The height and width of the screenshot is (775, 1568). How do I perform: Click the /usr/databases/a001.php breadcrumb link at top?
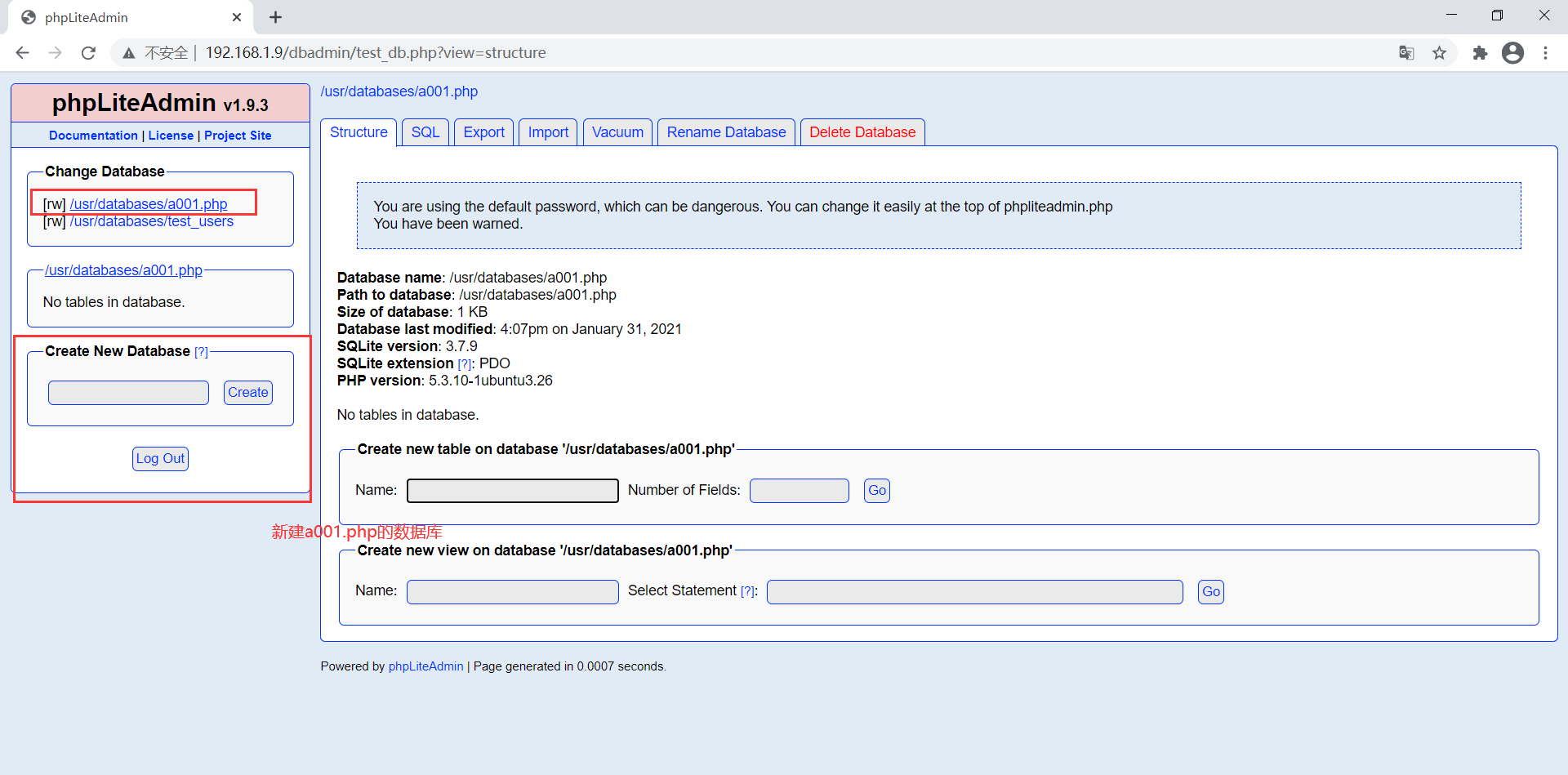click(x=399, y=91)
